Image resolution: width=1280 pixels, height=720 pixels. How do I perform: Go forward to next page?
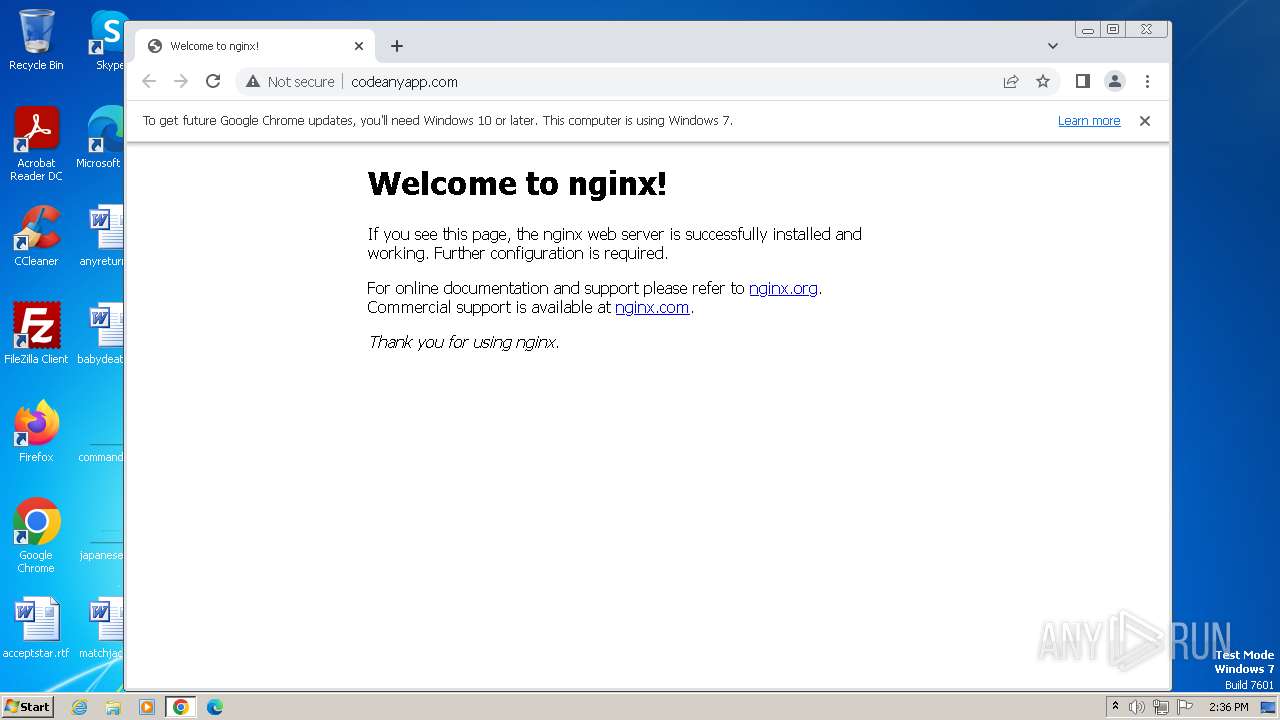tap(181, 82)
